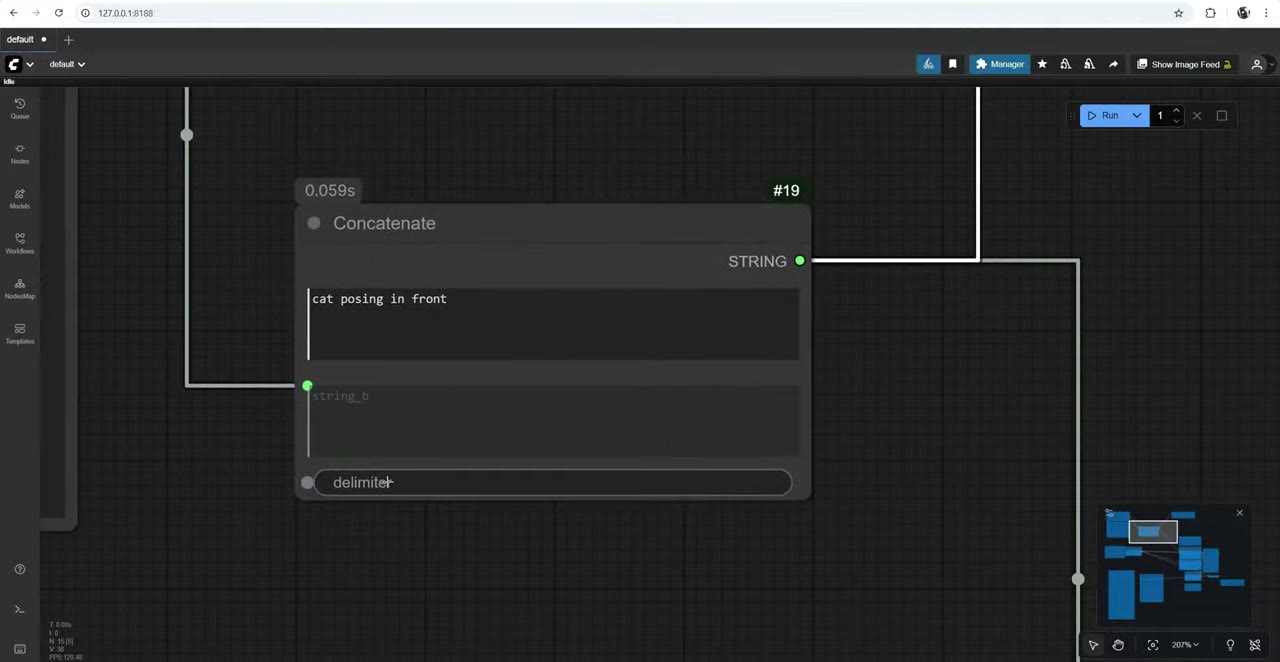Close the minimap panel
The height and width of the screenshot is (662, 1280).
click(1240, 513)
